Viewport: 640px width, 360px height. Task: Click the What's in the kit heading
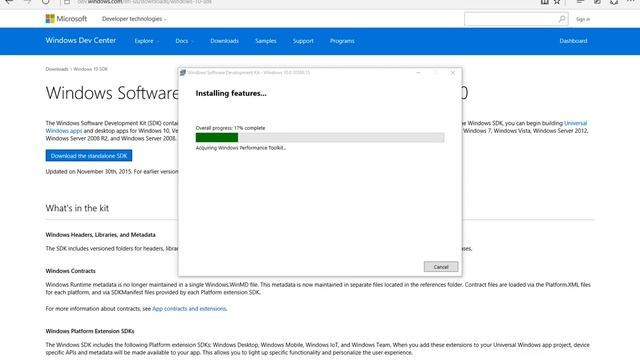coord(77,208)
